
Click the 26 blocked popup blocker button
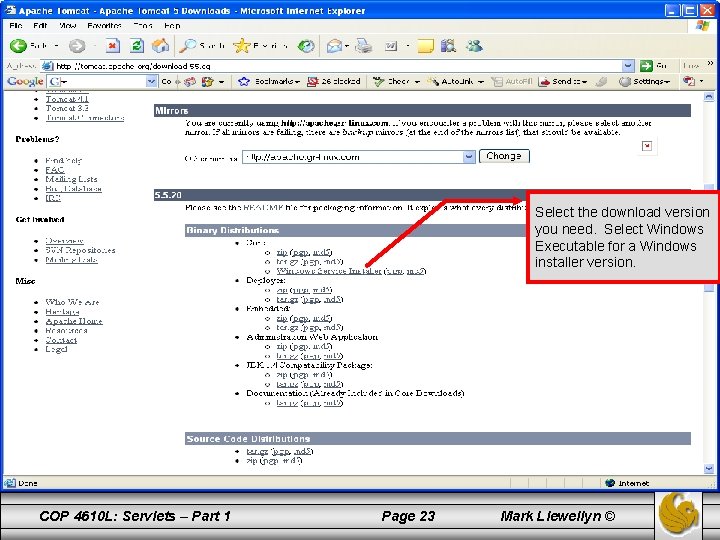(x=333, y=81)
